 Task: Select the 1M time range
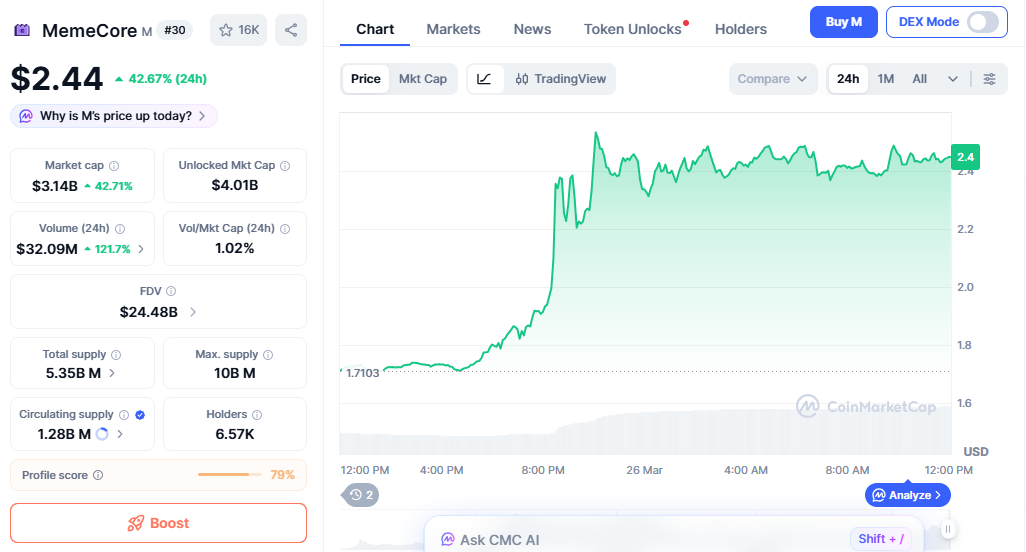pos(886,79)
